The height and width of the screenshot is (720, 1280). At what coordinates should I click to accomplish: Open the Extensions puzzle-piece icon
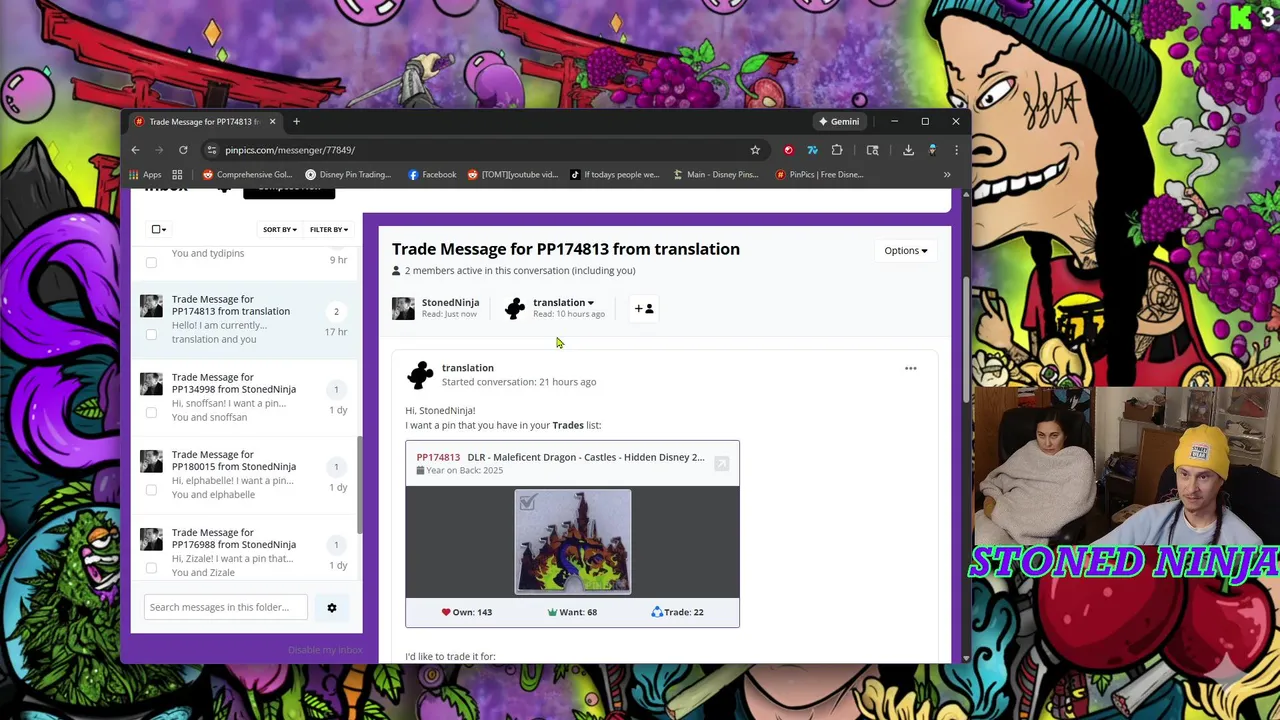[x=837, y=150]
